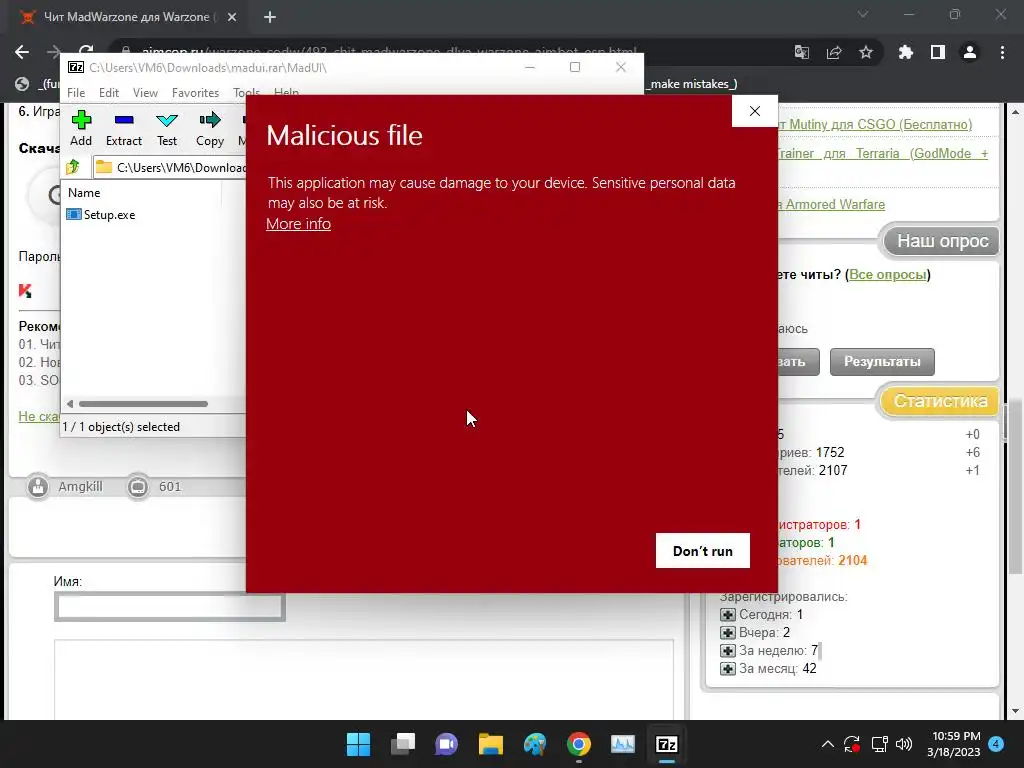Open the Windows Start menu
The width and height of the screenshot is (1024, 768).
click(358, 744)
